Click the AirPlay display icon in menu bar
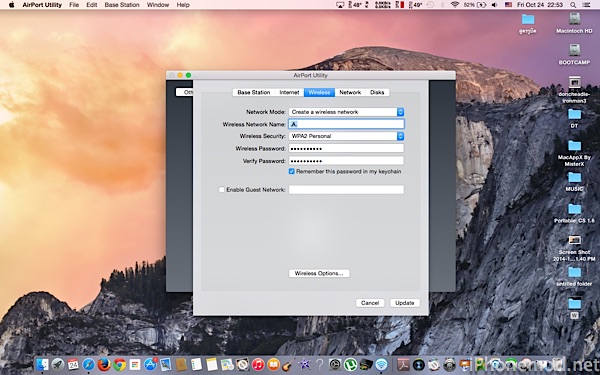The image size is (600, 375). pyautogui.click(x=340, y=5)
